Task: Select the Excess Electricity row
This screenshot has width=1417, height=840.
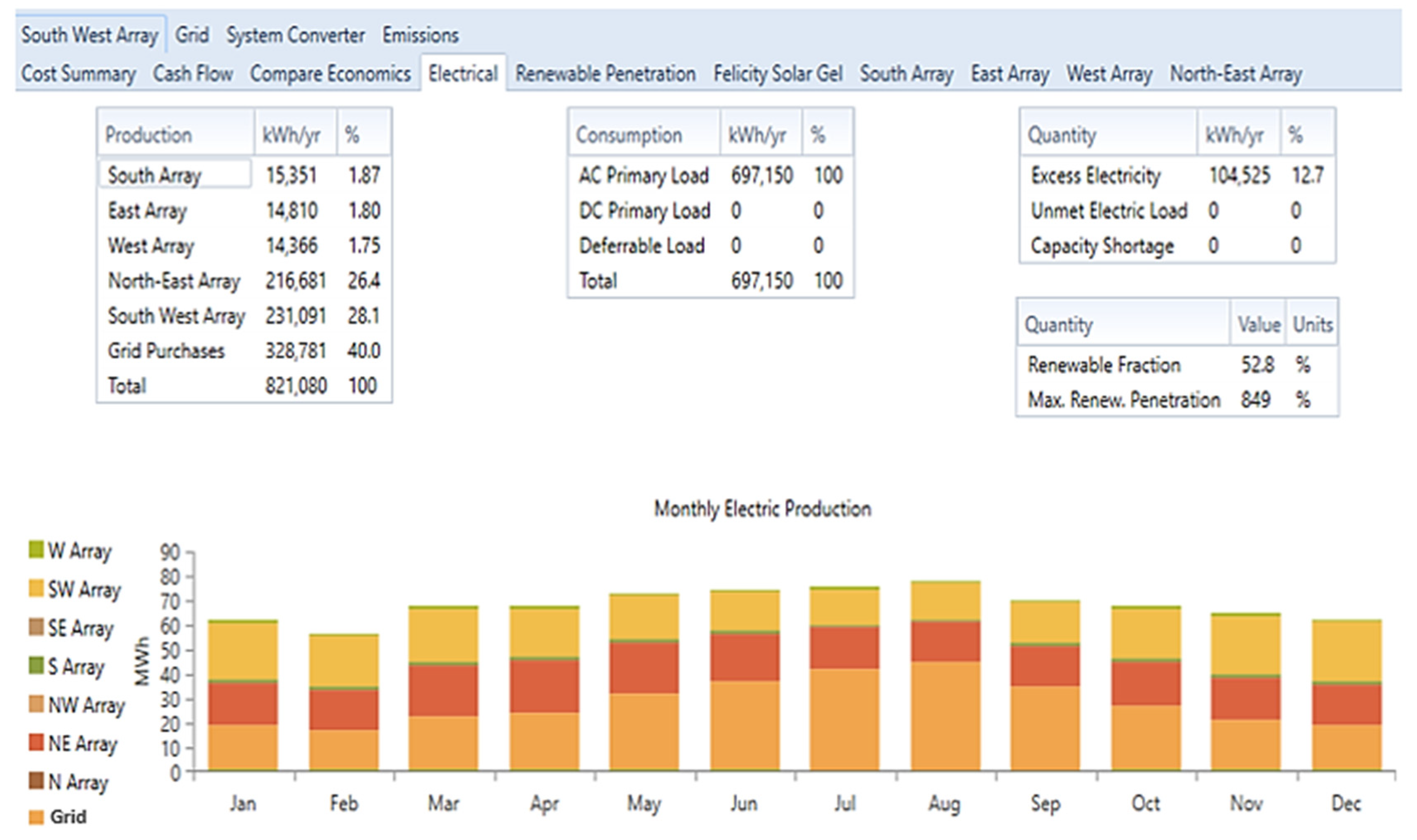Action: [x=1095, y=175]
